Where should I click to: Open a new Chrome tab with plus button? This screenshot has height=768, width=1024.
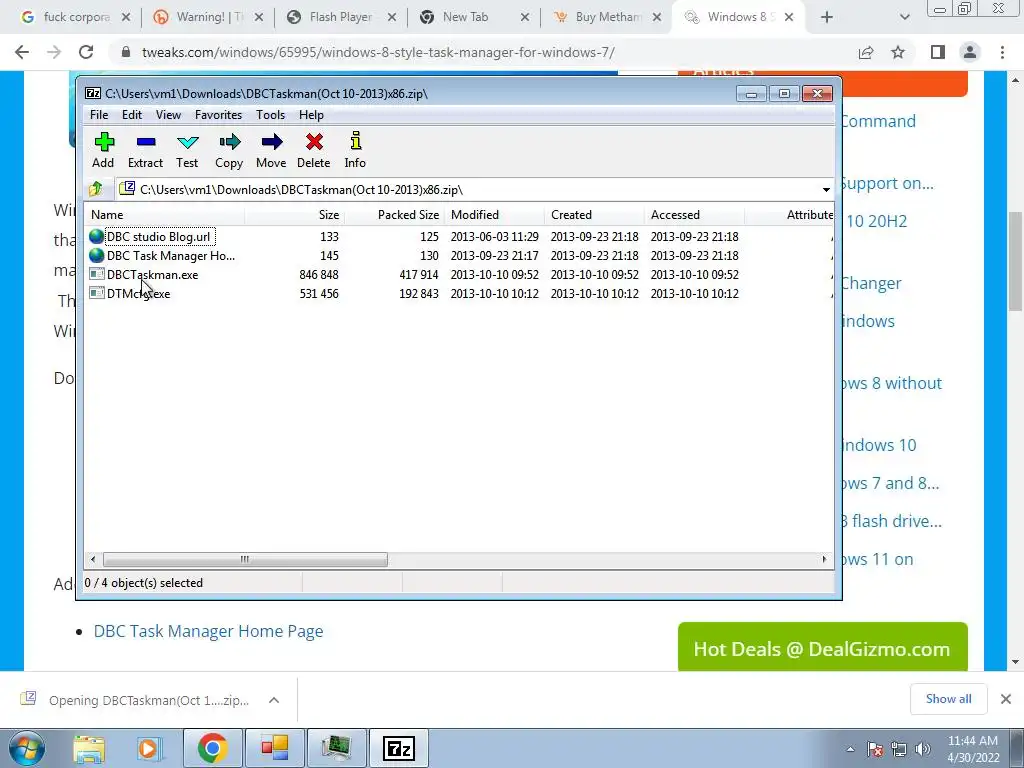click(827, 18)
